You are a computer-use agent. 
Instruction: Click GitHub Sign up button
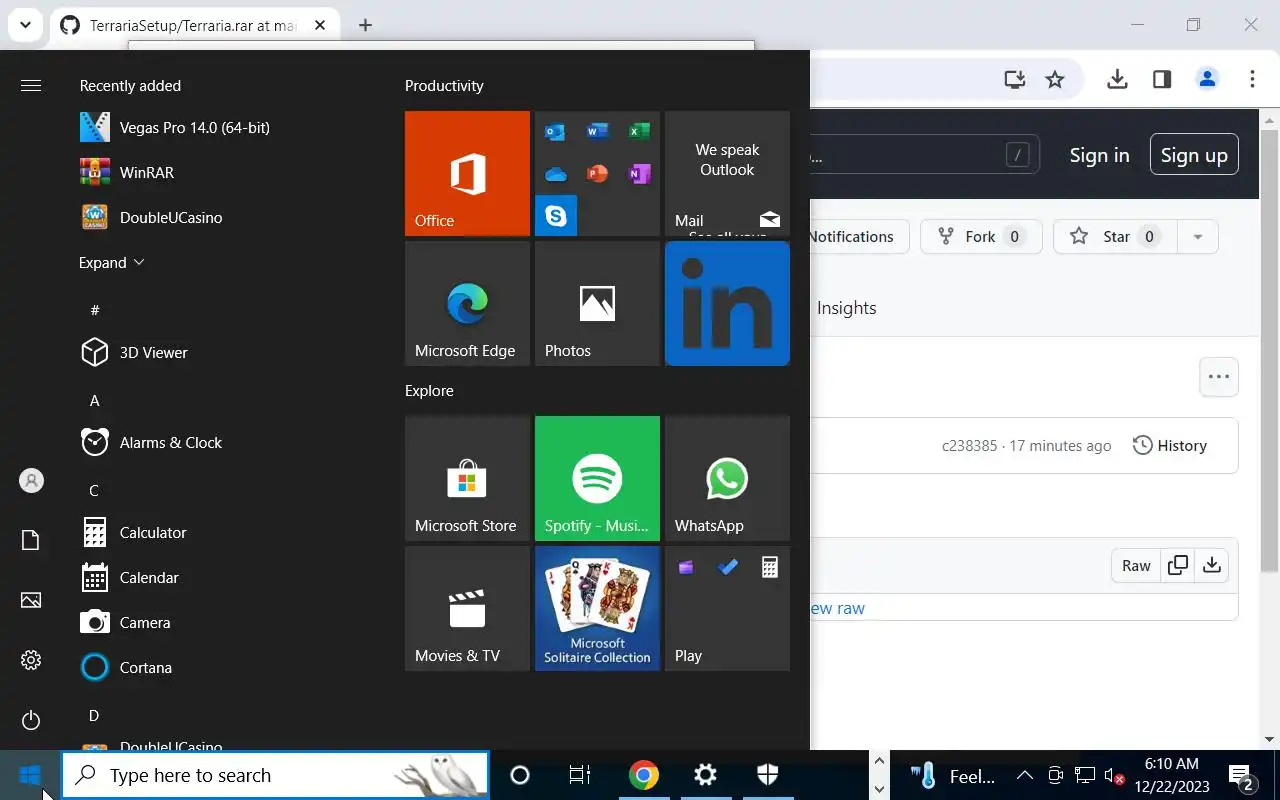click(1194, 155)
